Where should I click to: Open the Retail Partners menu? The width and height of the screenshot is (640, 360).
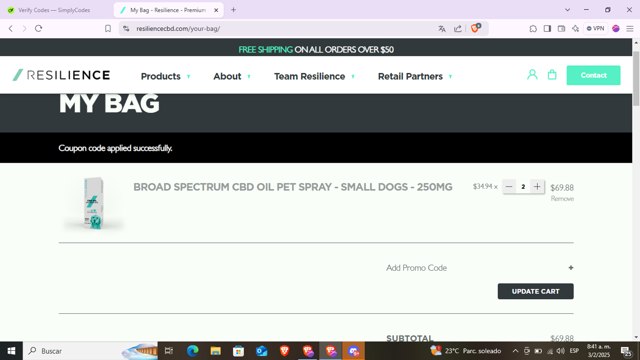[x=410, y=76]
